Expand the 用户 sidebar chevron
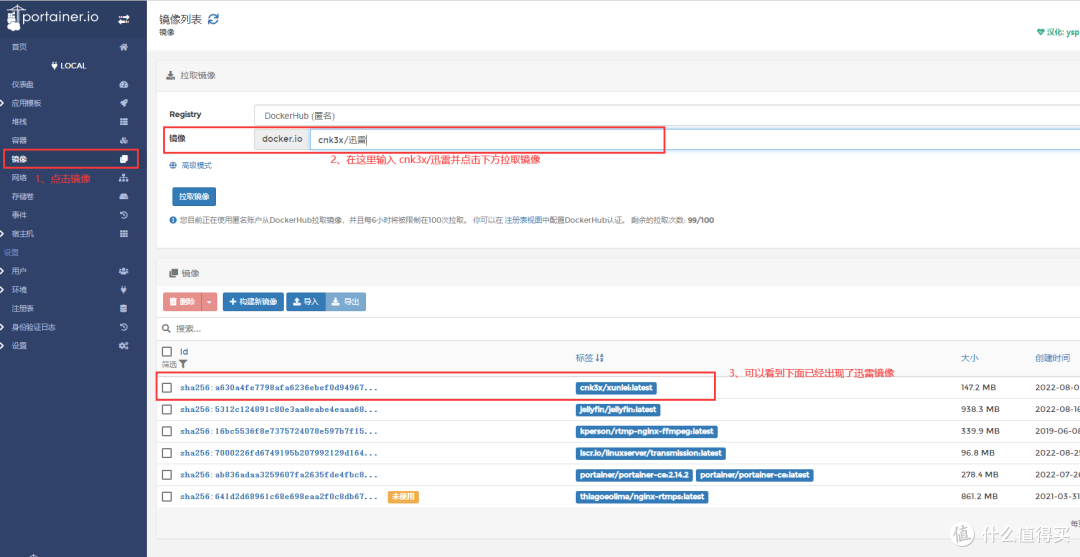The height and width of the screenshot is (557, 1080). click(3, 271)
